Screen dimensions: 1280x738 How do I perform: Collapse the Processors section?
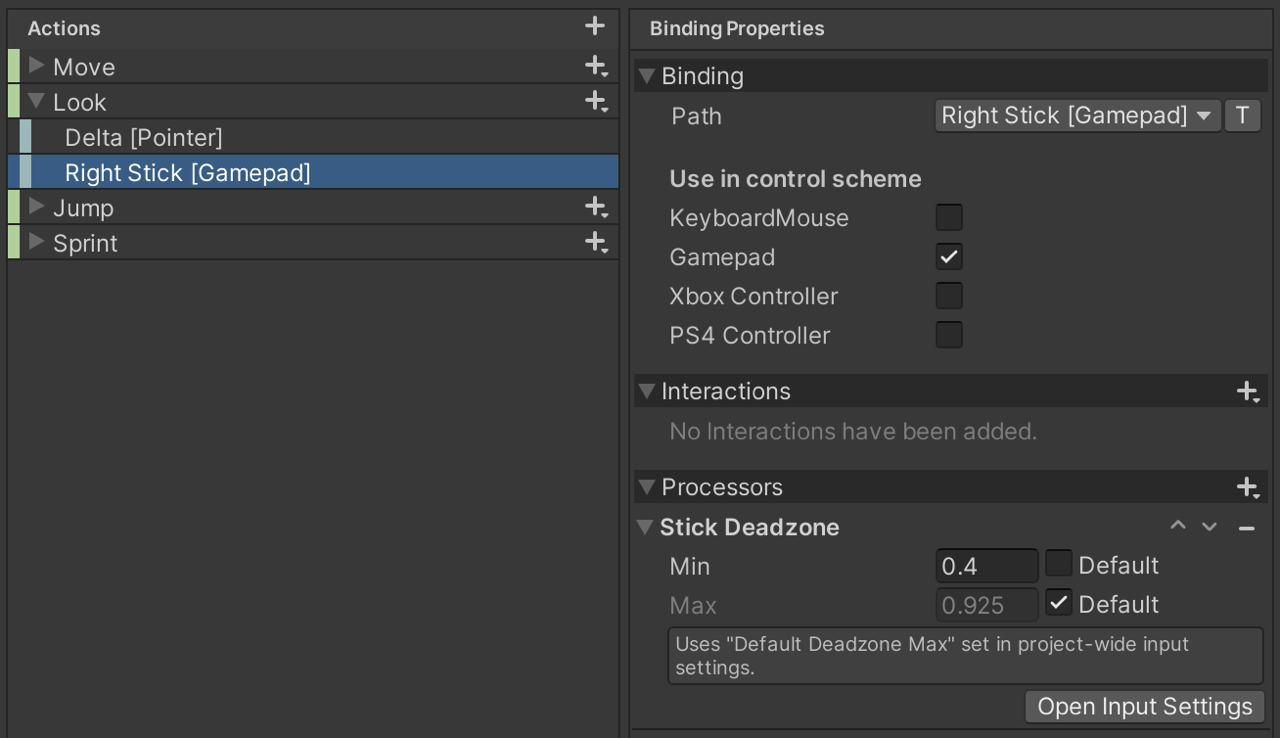(646, 487)
